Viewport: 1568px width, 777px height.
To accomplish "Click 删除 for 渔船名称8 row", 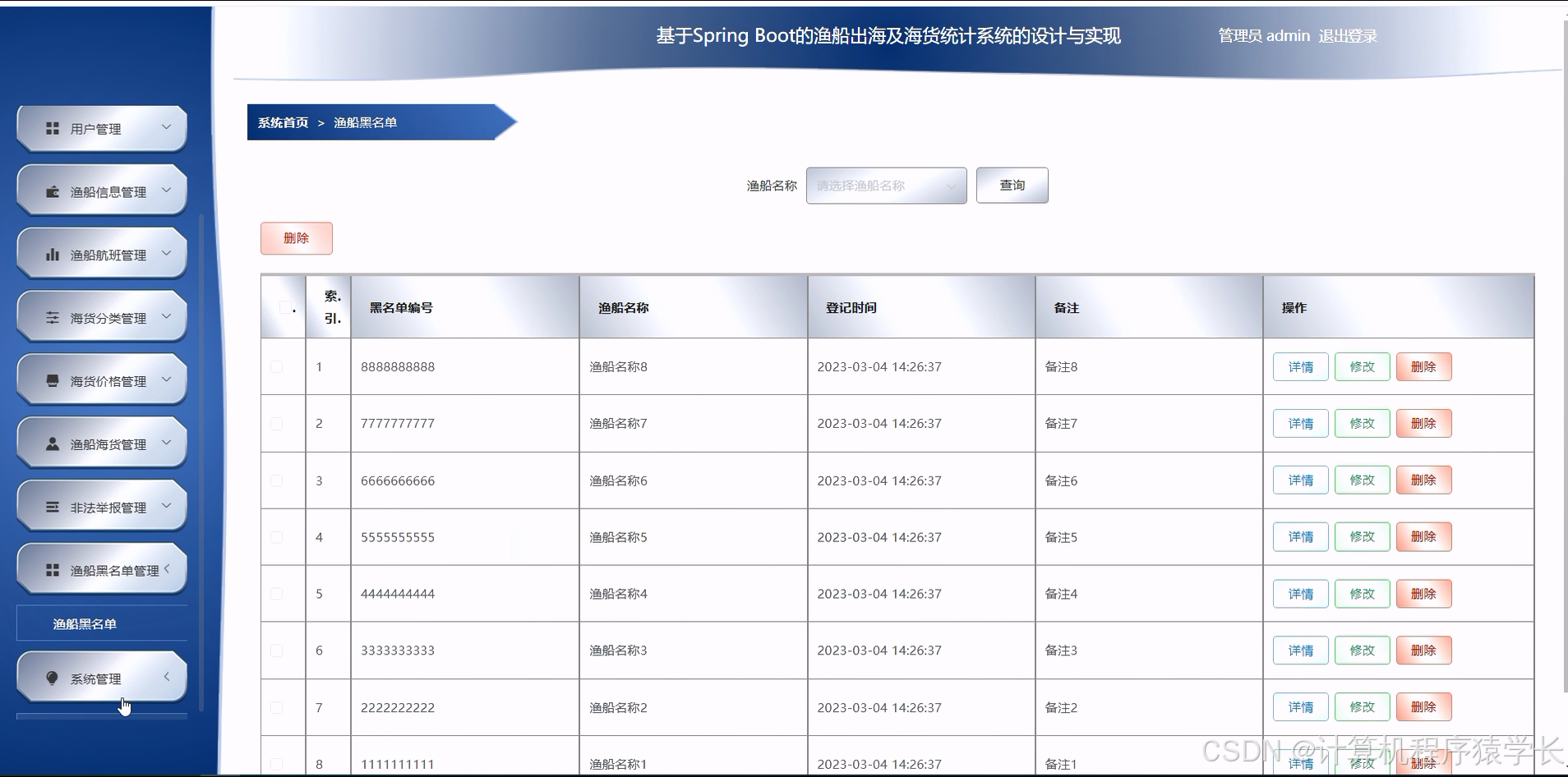I will [x=1423, y=367].
